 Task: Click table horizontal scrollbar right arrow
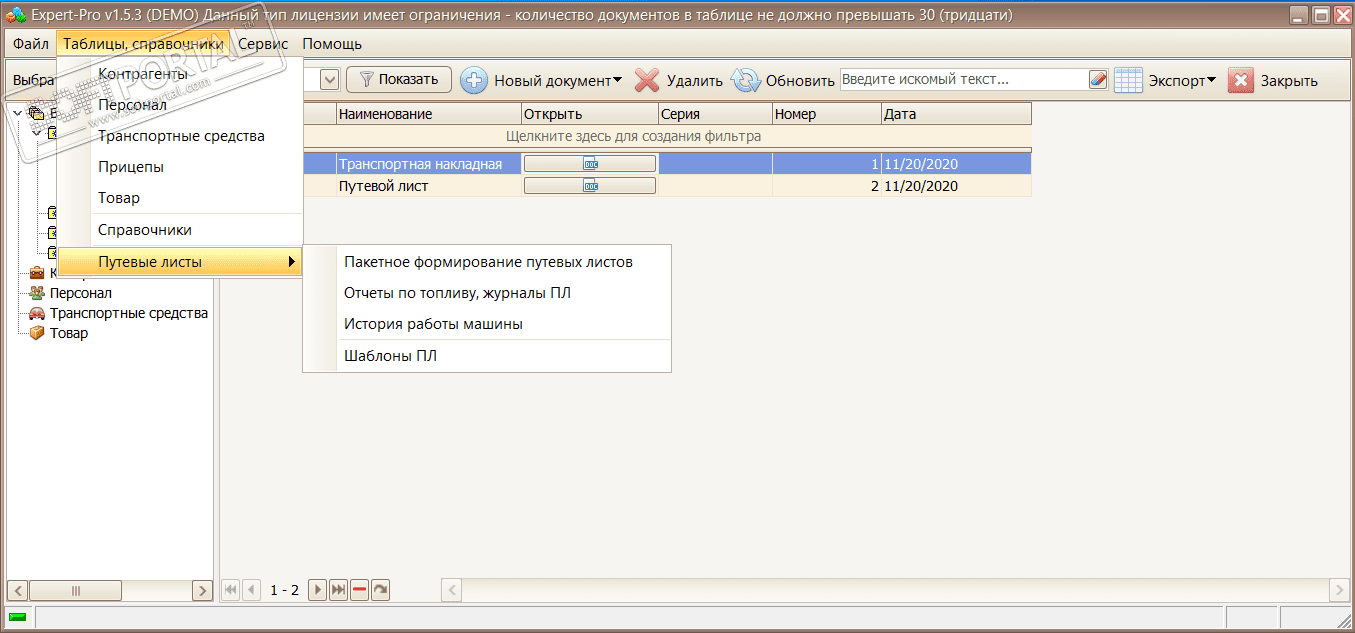(x=1338, y=590)
